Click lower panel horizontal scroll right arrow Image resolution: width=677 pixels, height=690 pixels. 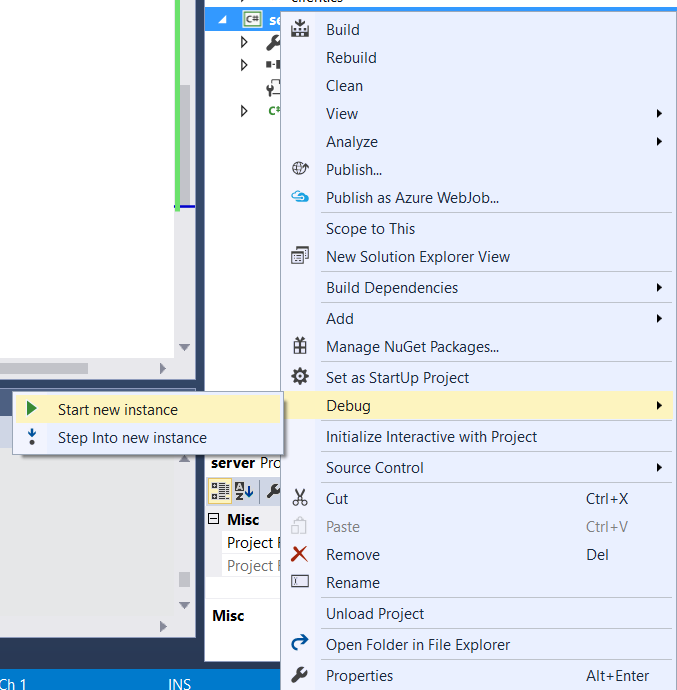tap(163, 626)
